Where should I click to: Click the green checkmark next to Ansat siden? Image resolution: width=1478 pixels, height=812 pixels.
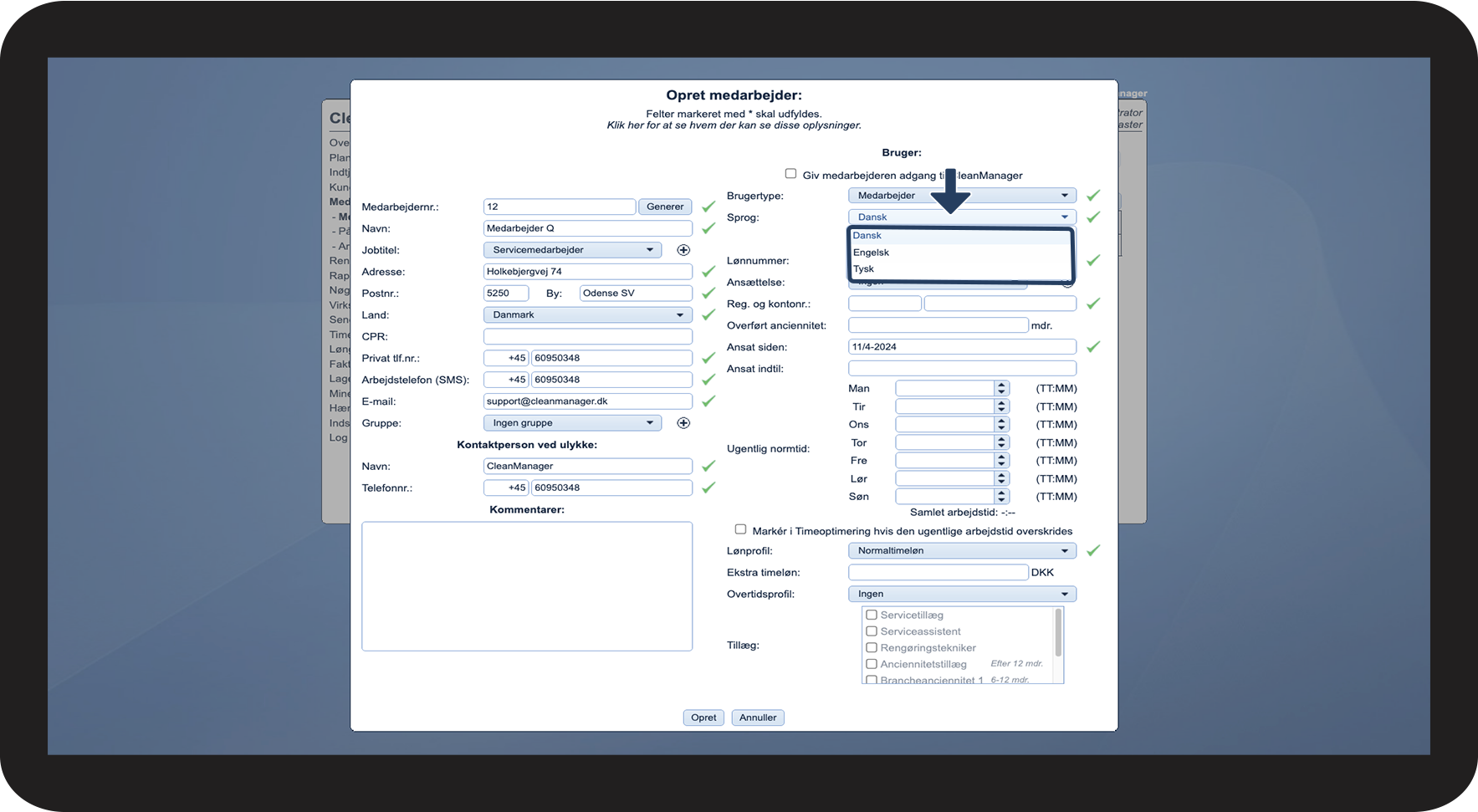coord(1092,347)
